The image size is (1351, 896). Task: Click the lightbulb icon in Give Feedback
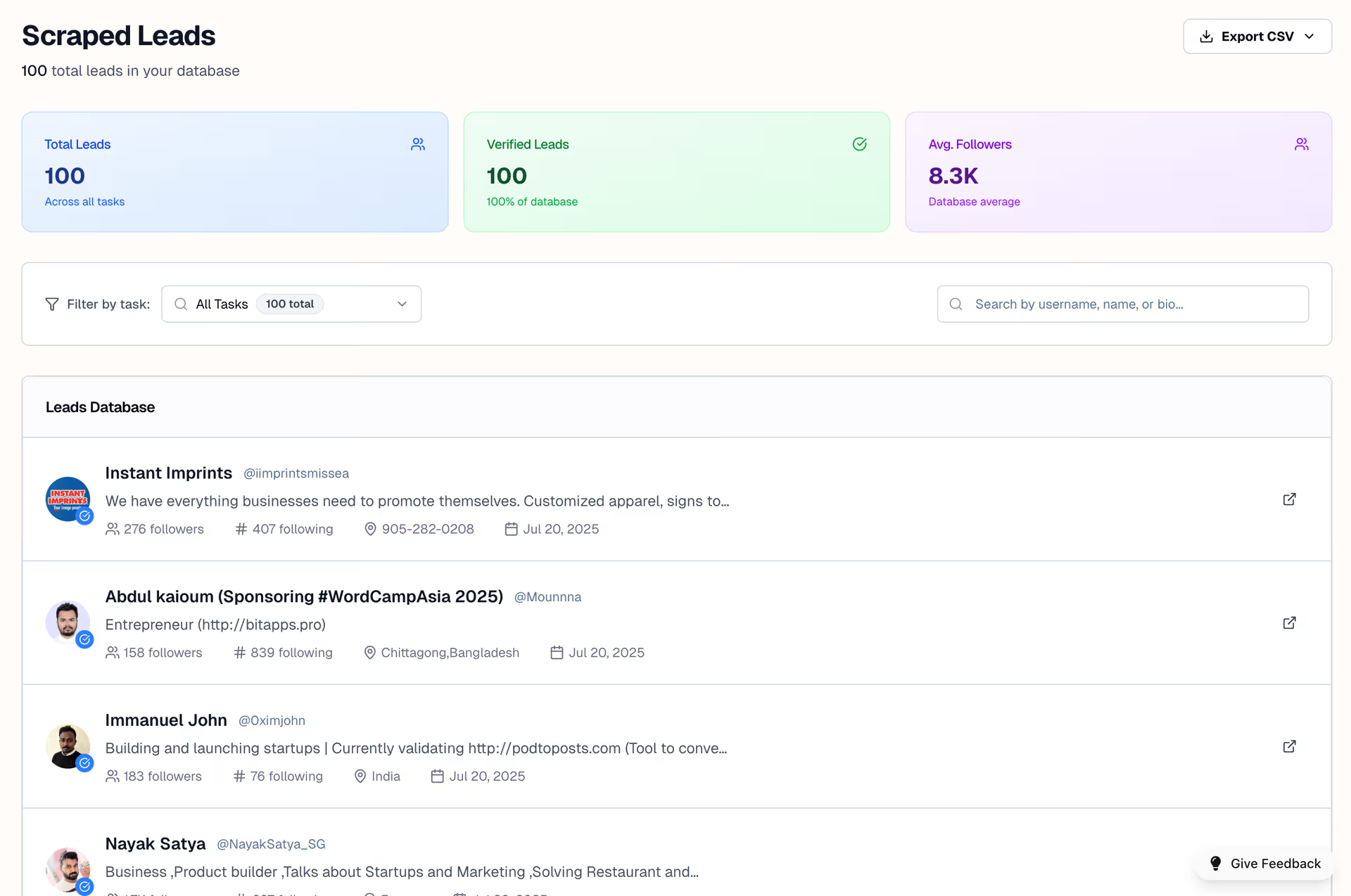tap(1215, 863)
